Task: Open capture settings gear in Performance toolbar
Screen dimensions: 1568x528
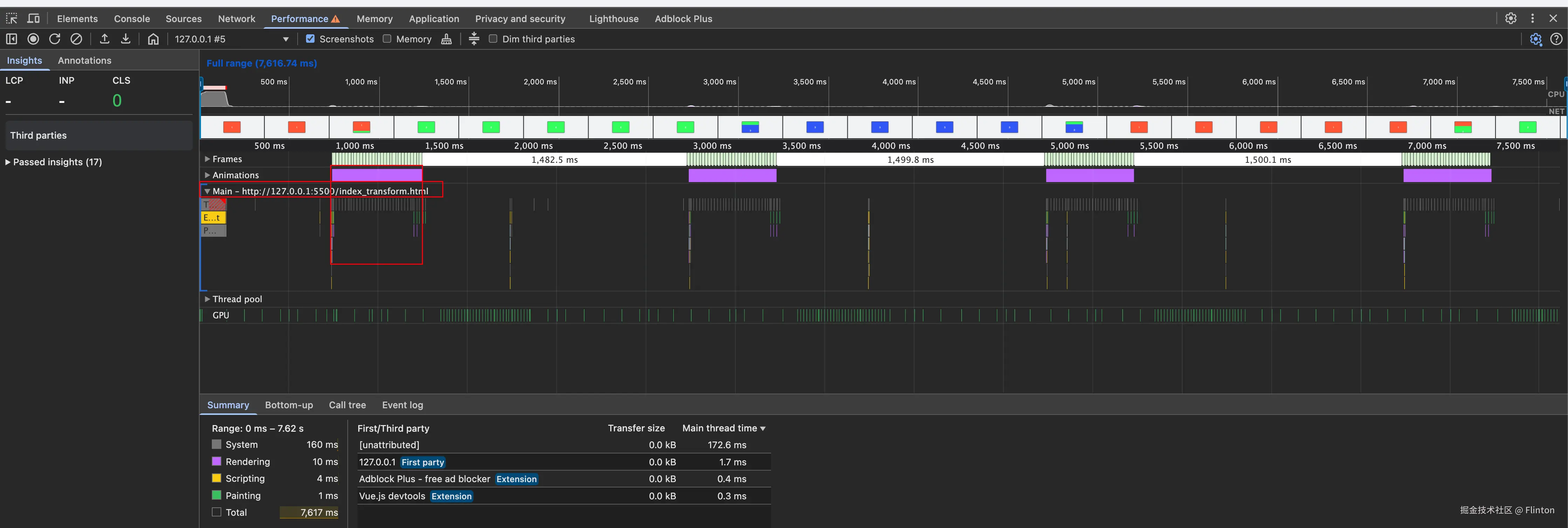Action: [x=1535, y=39]
